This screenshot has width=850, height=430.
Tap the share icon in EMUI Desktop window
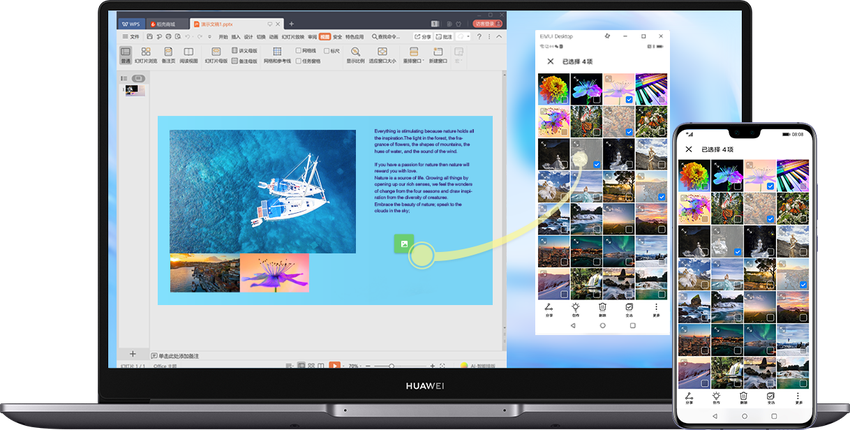549,309
